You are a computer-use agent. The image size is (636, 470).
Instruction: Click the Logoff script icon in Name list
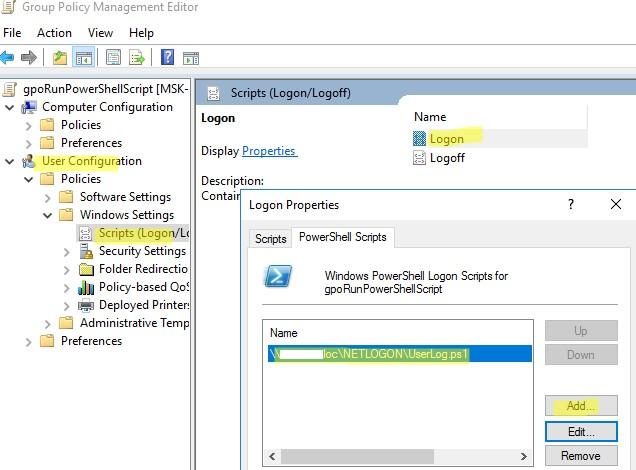click(x=419, y=158)
